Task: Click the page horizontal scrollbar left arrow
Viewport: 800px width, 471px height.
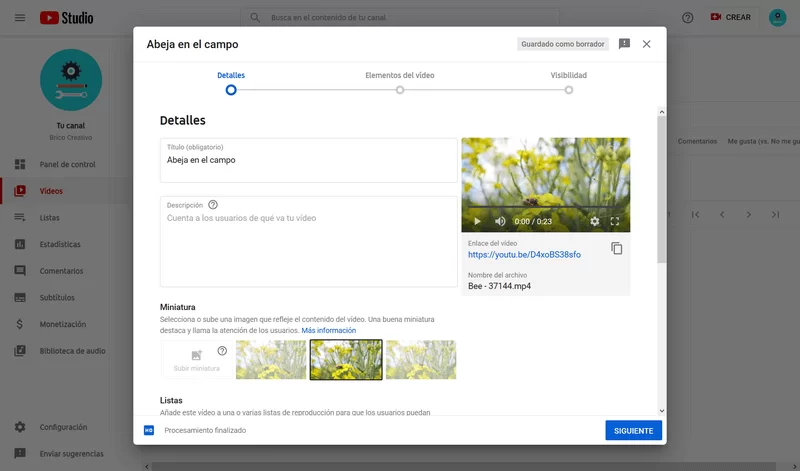Action: point(147,466)
